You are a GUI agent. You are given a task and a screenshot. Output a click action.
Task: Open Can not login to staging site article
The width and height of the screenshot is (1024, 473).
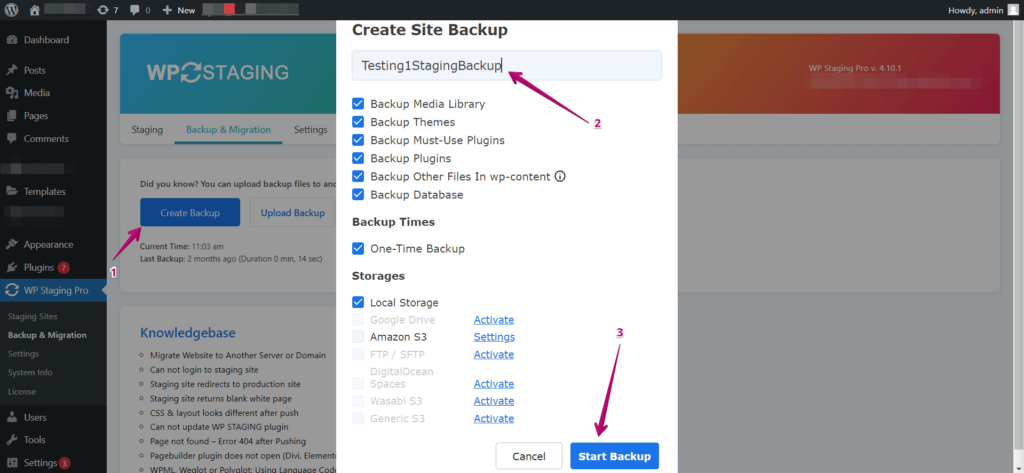point(205,370)
